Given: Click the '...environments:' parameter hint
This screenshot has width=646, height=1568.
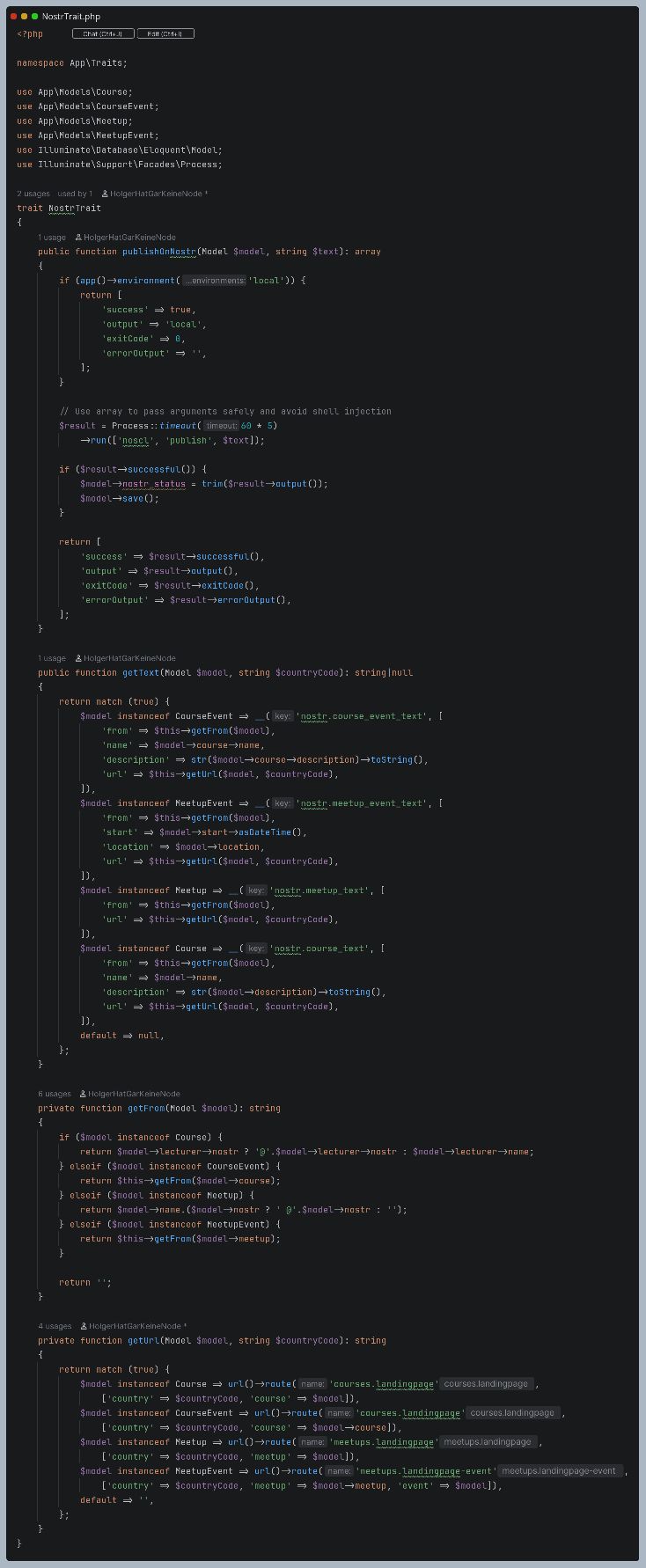Looking at the screenshot, I should [x=214, y=281].
